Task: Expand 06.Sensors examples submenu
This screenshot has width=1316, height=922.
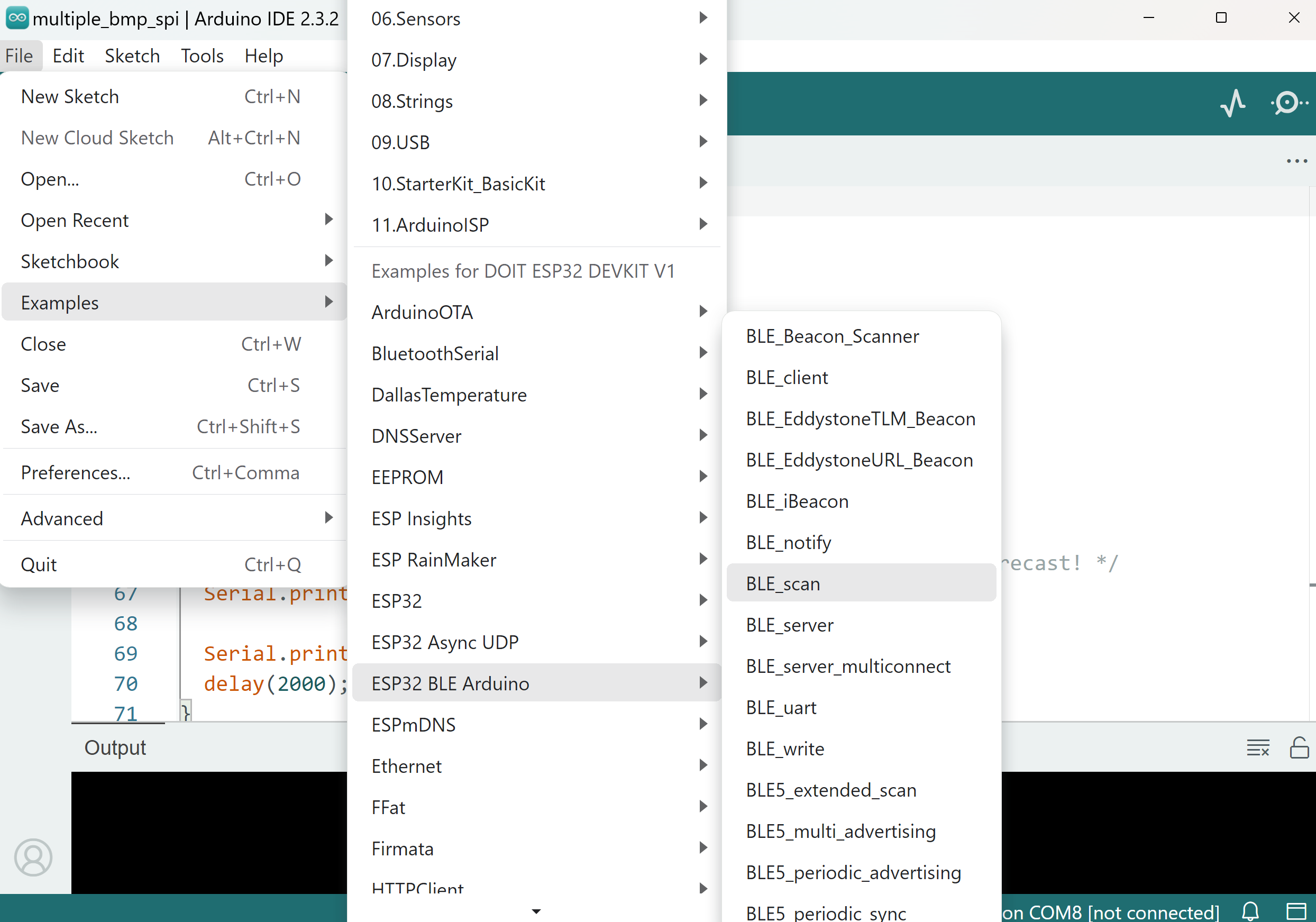Action: (536, 19)
